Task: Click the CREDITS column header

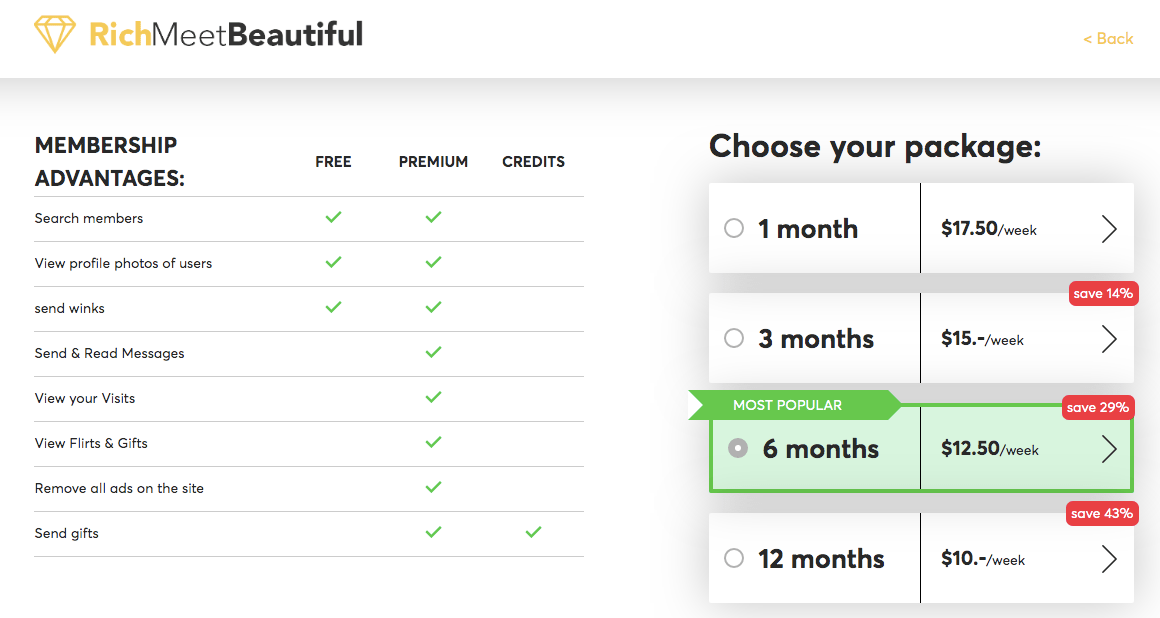Action: [533, 161]
